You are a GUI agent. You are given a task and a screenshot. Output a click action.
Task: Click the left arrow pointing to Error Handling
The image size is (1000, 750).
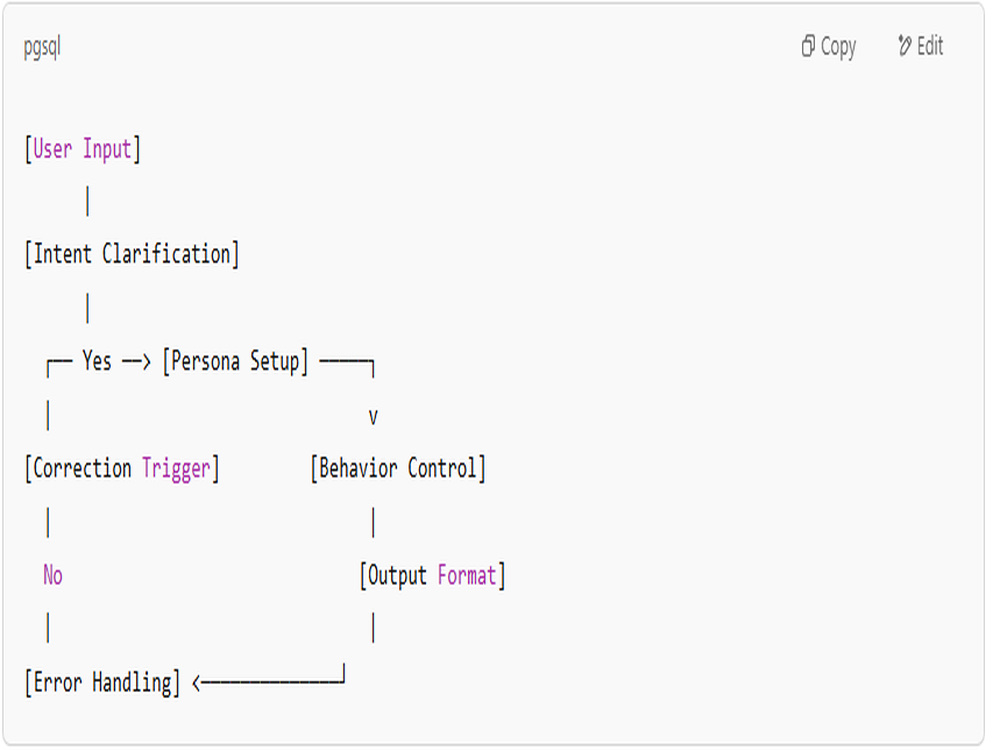pyautogui.click(x=268, y=680)
